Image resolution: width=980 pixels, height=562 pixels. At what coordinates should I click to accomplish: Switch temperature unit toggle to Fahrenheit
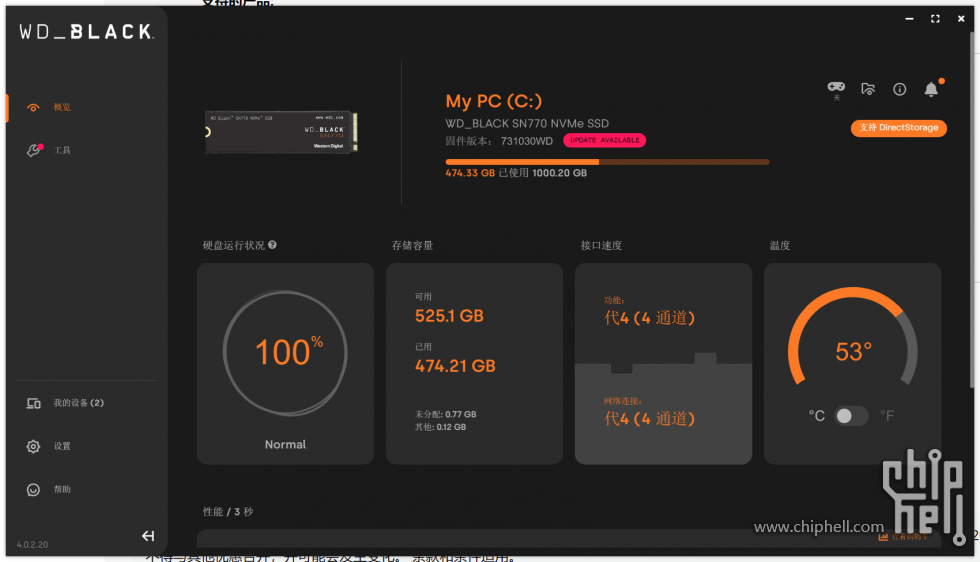click(851, 416)
